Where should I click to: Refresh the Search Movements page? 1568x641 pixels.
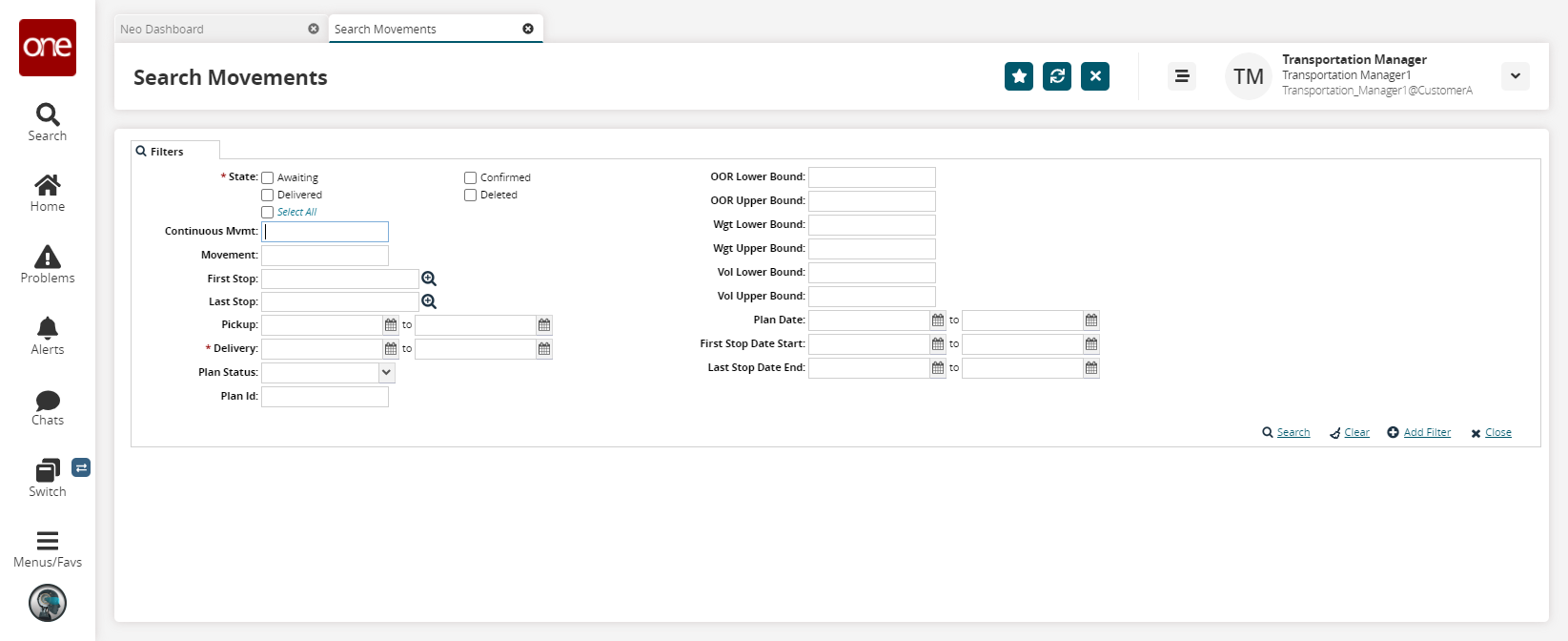[1057, 76]
